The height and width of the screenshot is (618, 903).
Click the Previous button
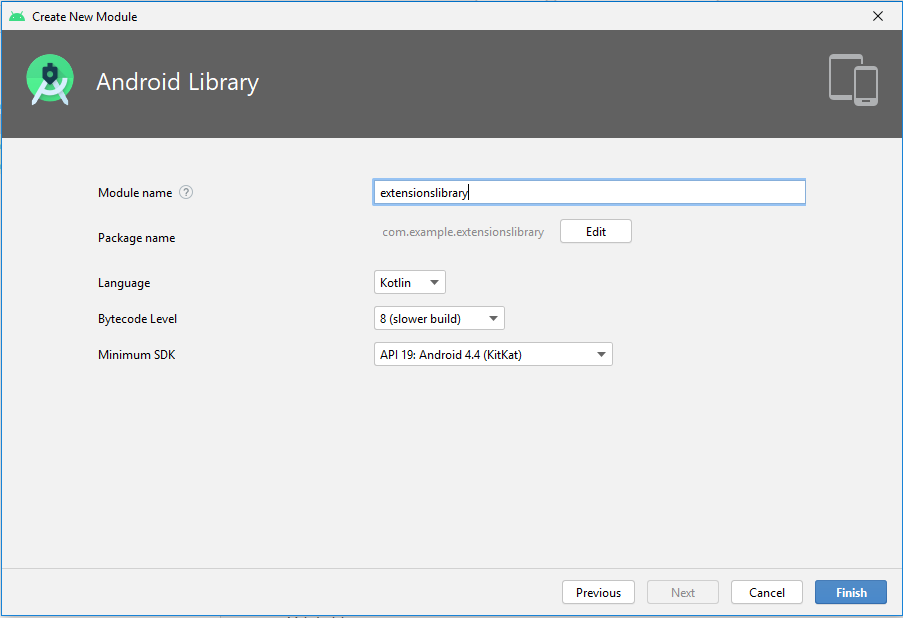[598, 592]
